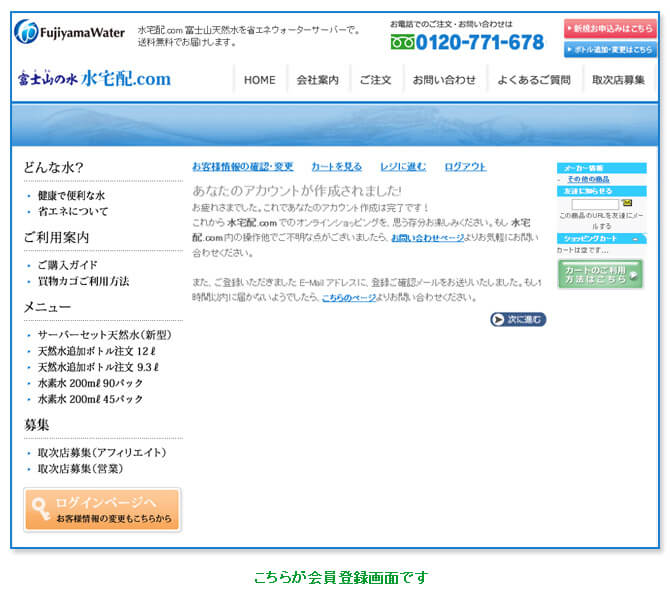Click the yellow mail envelope icon

pos(627,203)
